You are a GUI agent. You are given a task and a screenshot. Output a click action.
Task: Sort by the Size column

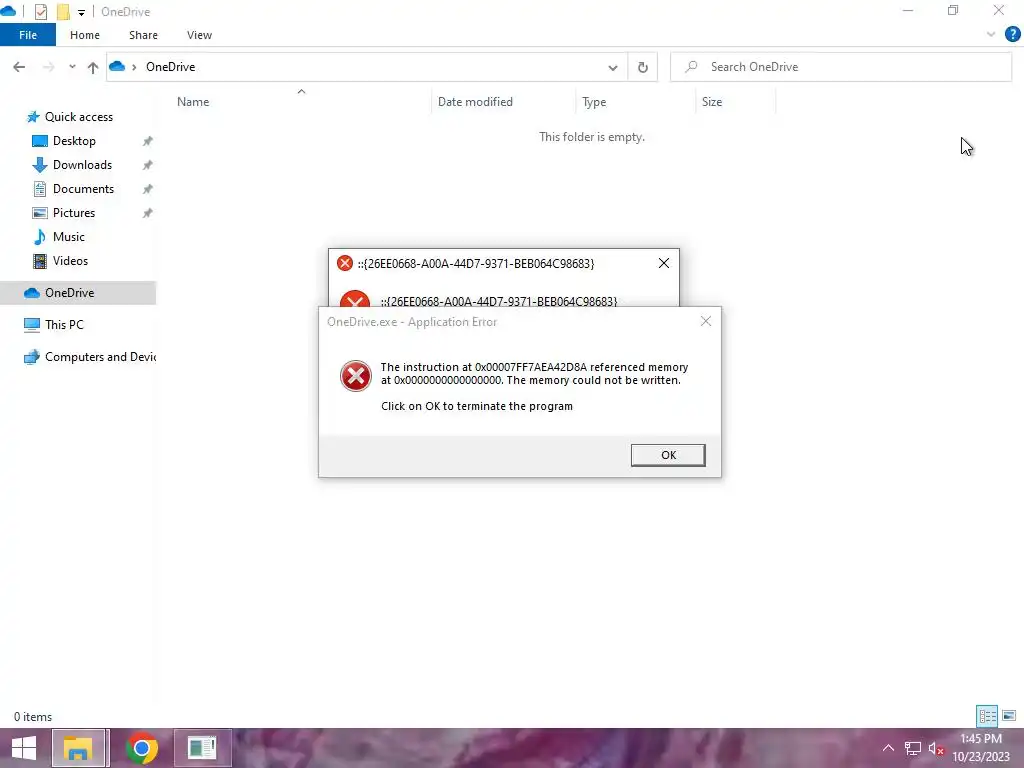711,102
